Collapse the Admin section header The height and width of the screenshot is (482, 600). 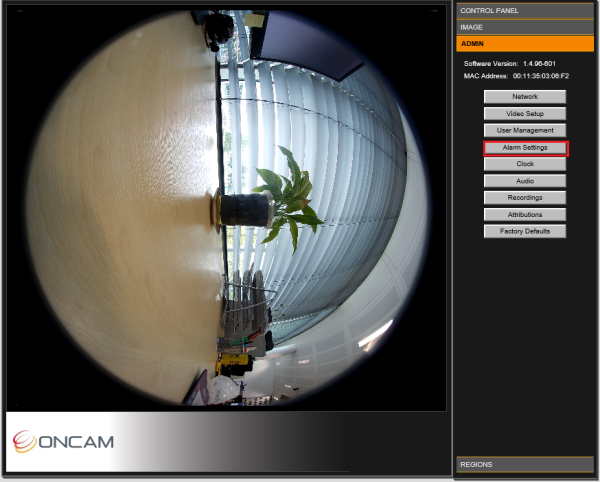point(525,44)
